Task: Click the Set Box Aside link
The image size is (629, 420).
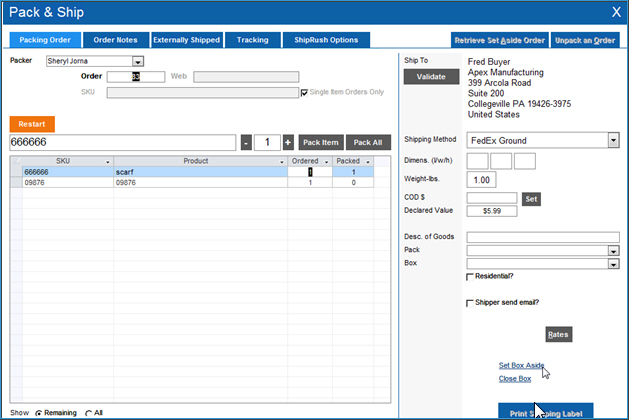Action: 521,365
